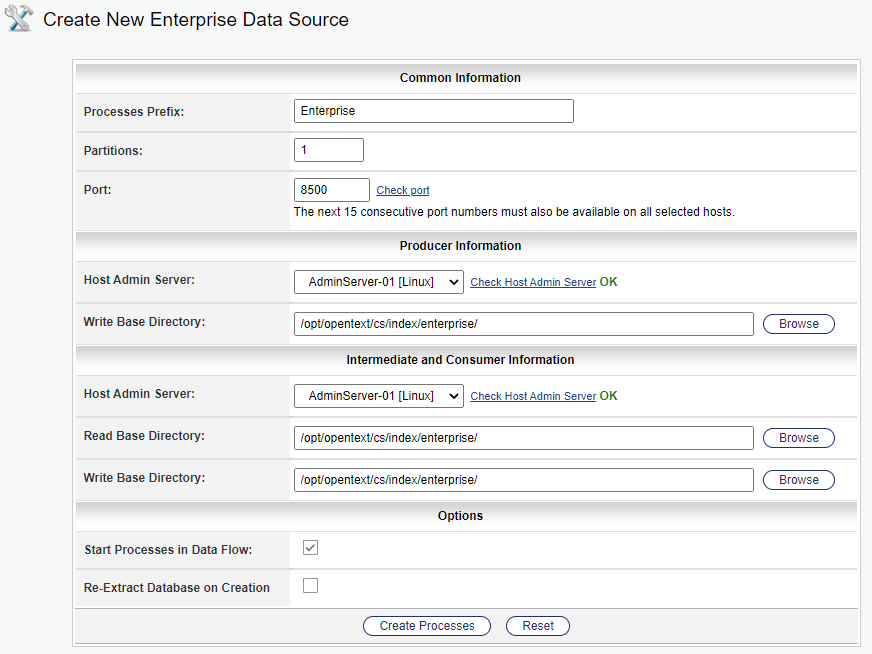The width and height of the screenshot is (872, 654).
Task: Toggle Start Processes in Data Flow checkbox
Action: 311,548
